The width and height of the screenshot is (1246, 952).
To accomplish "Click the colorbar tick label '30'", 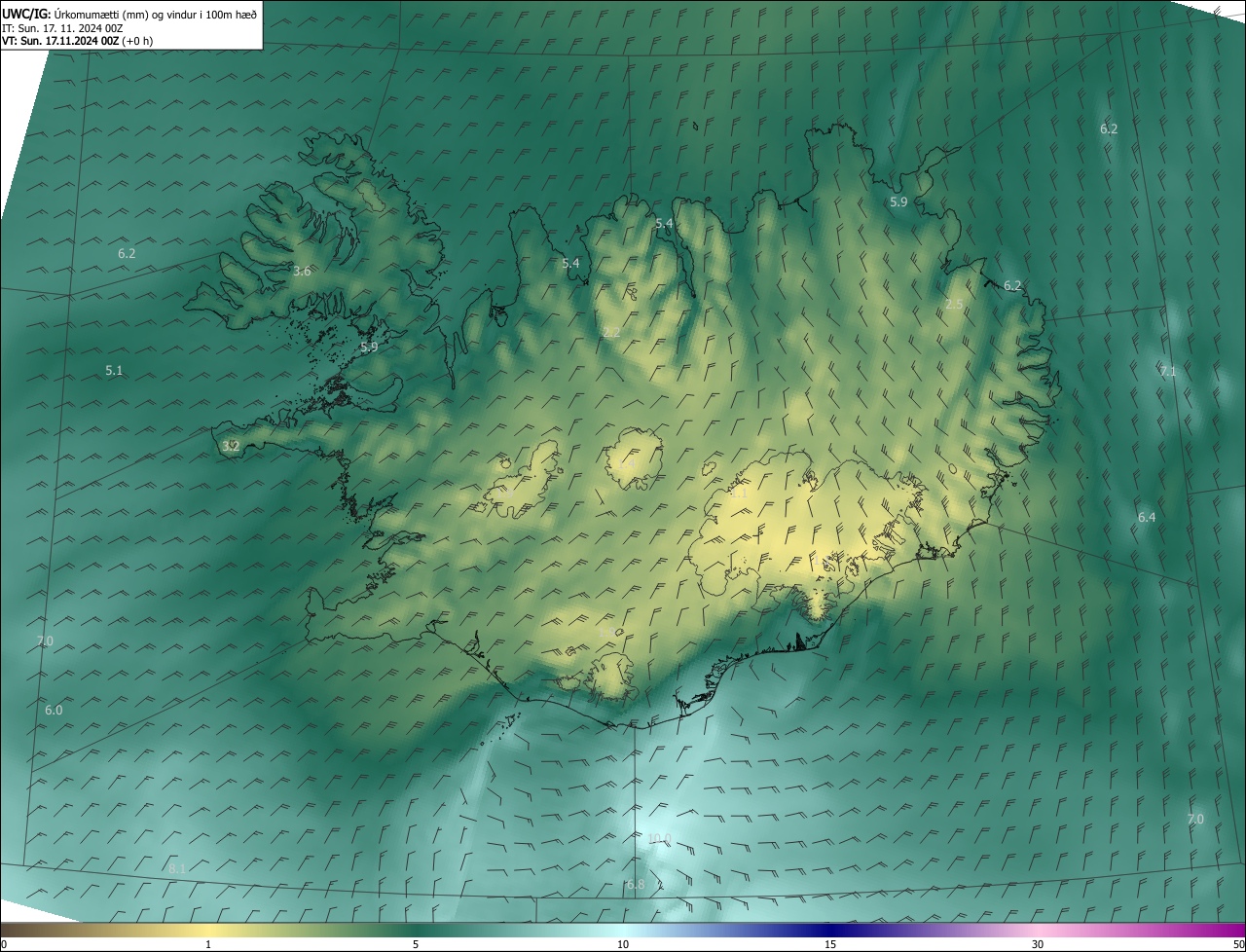I will [x=1038, y=944].
